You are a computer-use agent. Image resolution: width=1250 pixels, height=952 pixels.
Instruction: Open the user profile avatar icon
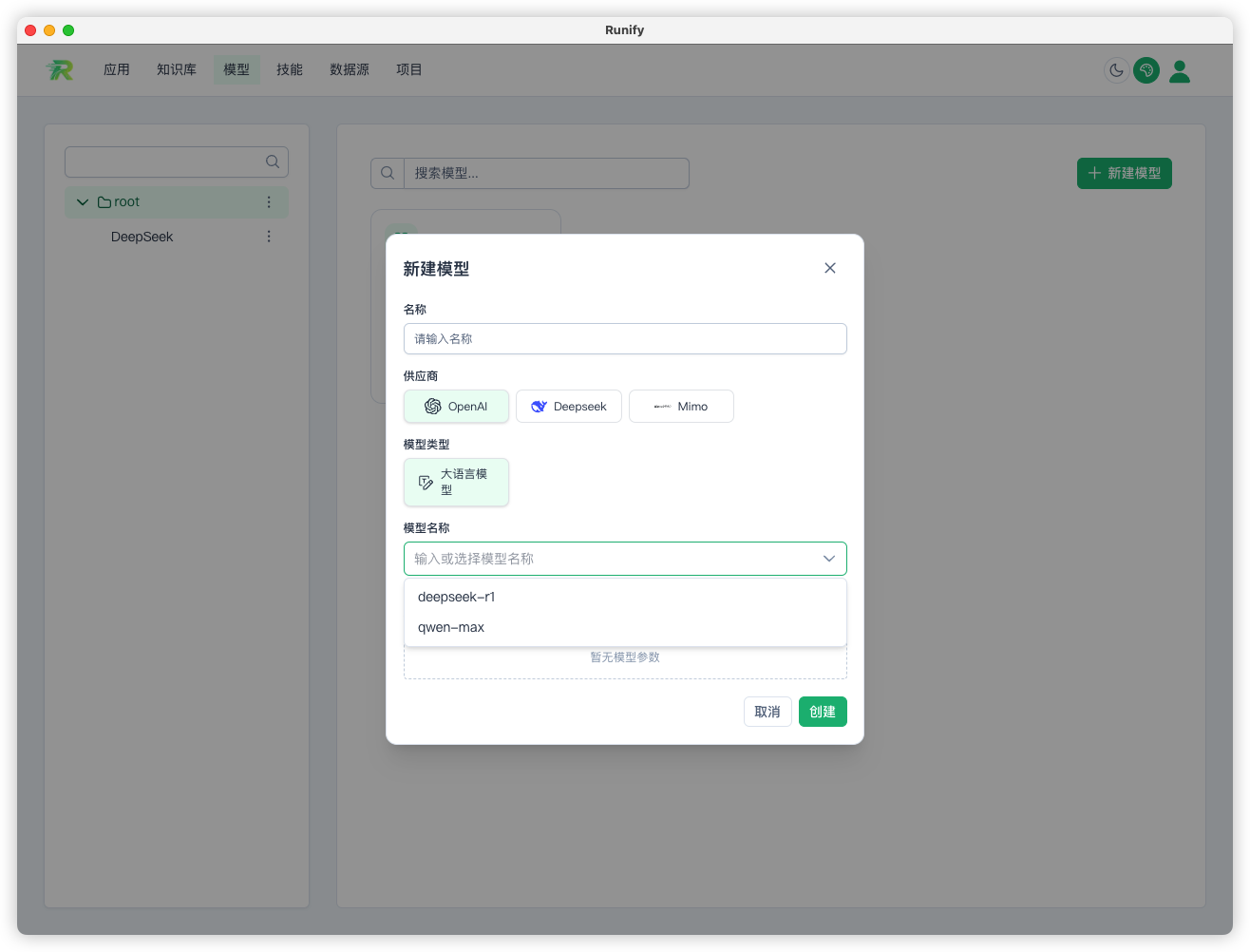pos(1180,71)
